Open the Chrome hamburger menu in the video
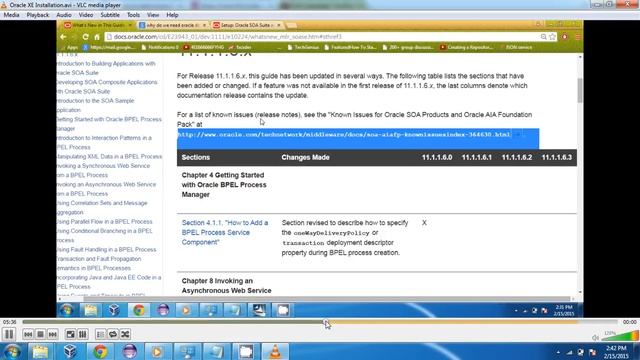 click(577, 37)
